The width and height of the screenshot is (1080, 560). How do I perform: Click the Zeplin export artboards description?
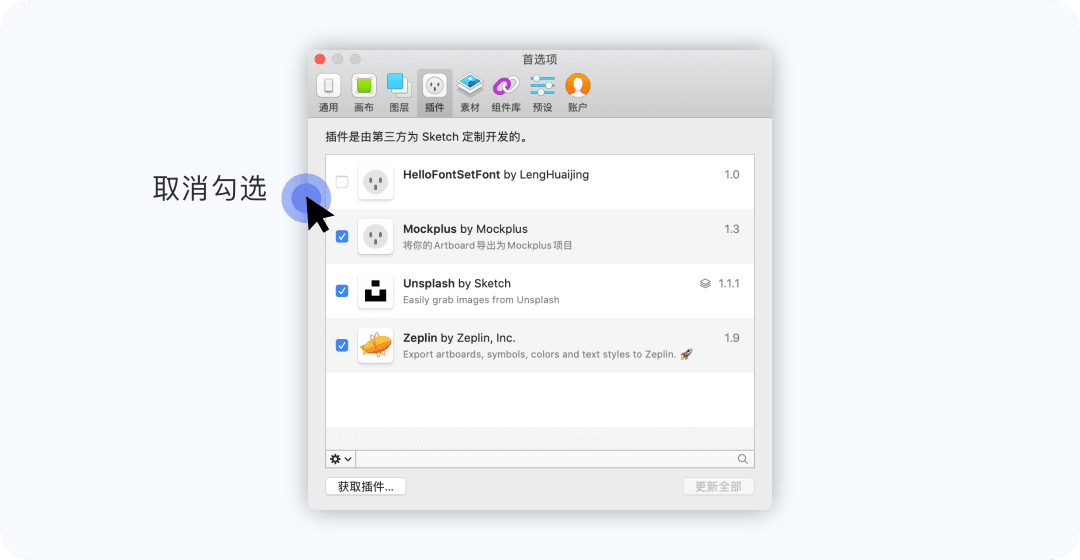tap(548, 354)
